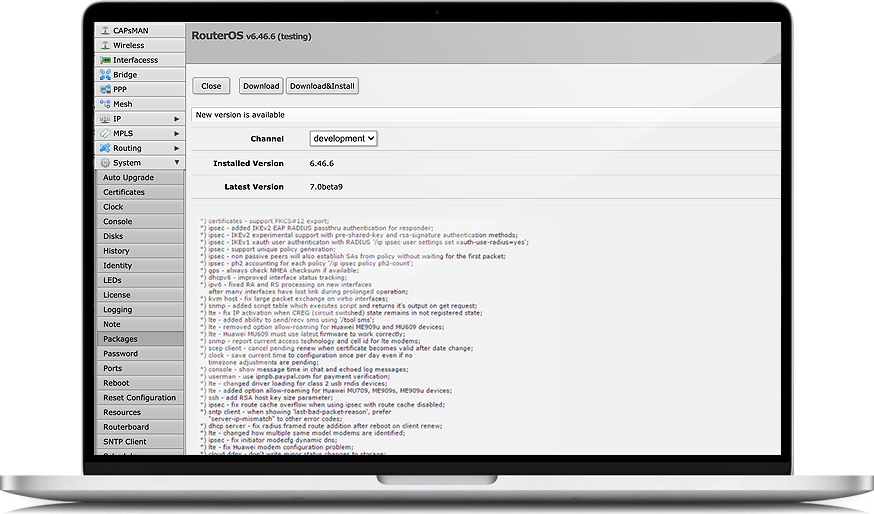The image size is (874, 514).
Task: Click changelog line about gps NMEA checksum
Action: coord(280,270)
